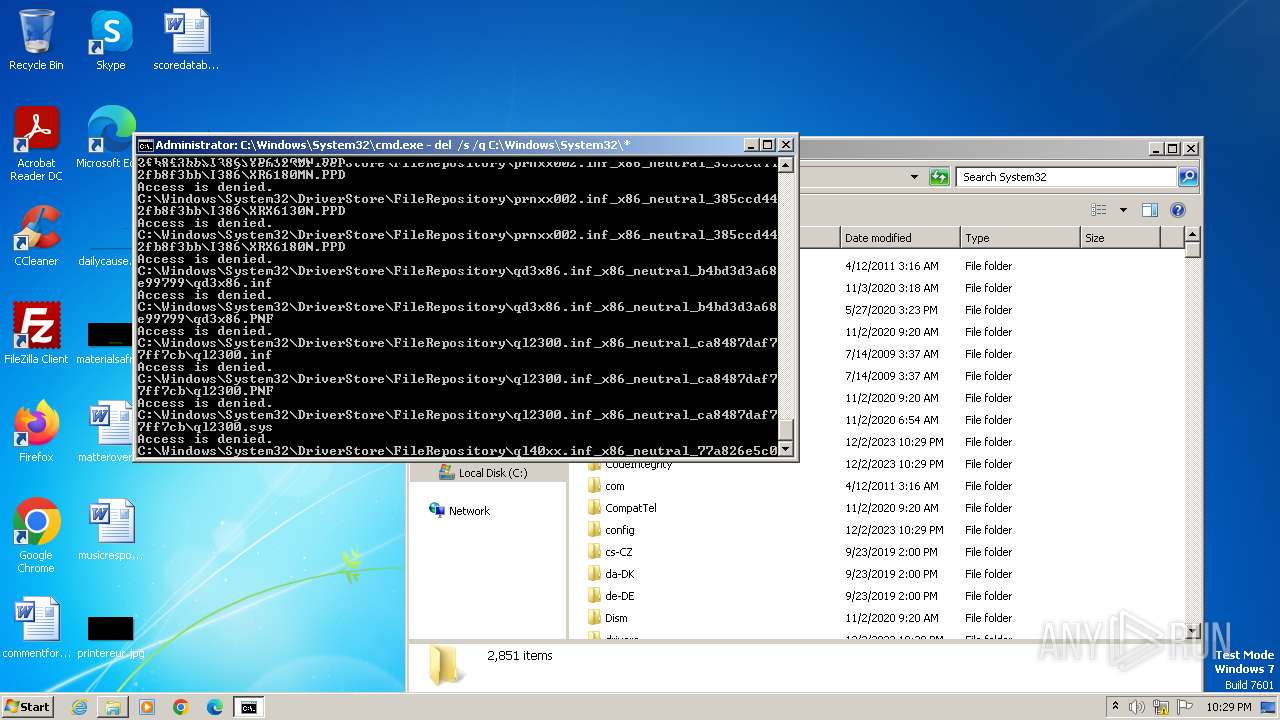Select the config folder

(611, 530)
